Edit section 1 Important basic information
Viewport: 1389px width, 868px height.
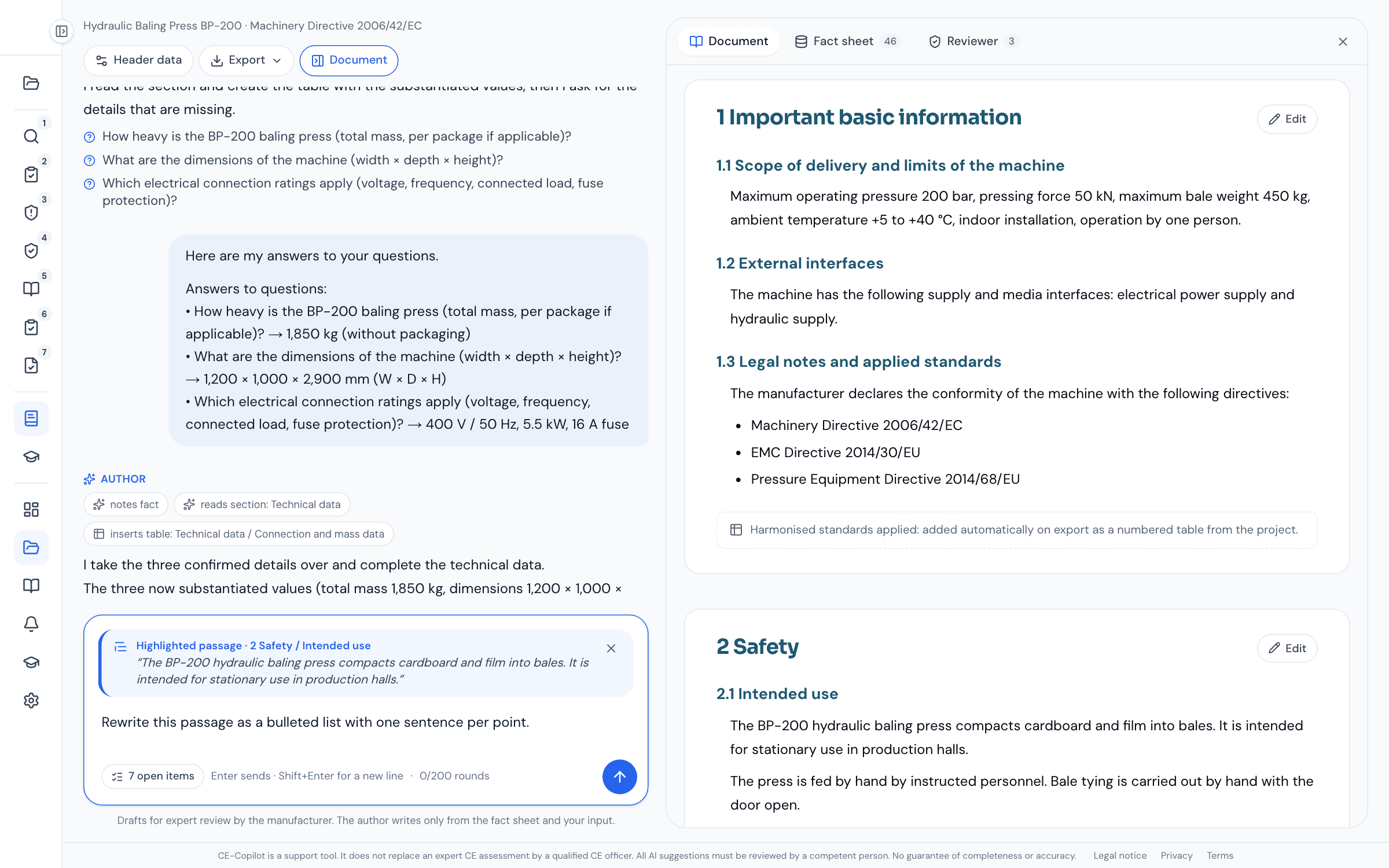(x=1287, y=119)
